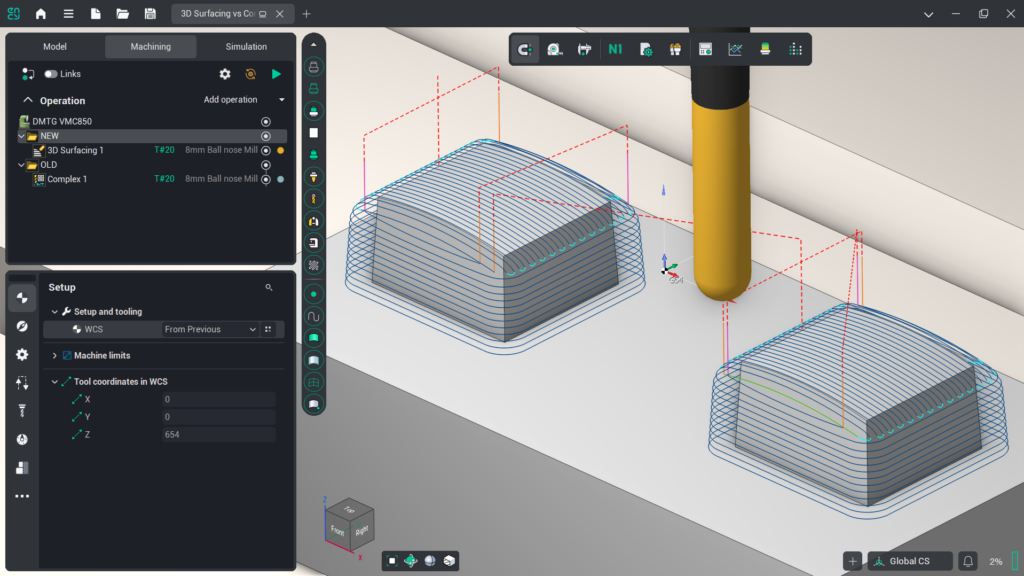Collapse the OLD folder in operation tree
The width and height of the screenshot is (1024, 576).
coord(22,165)
